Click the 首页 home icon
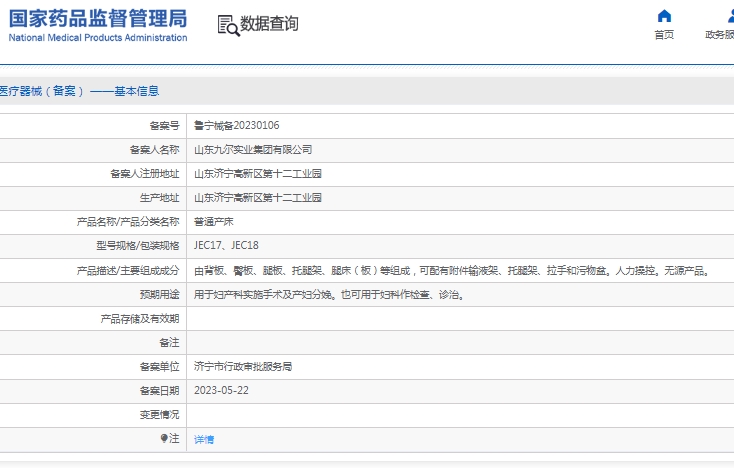Screen dimensions: 734x468 coord(664,16)
